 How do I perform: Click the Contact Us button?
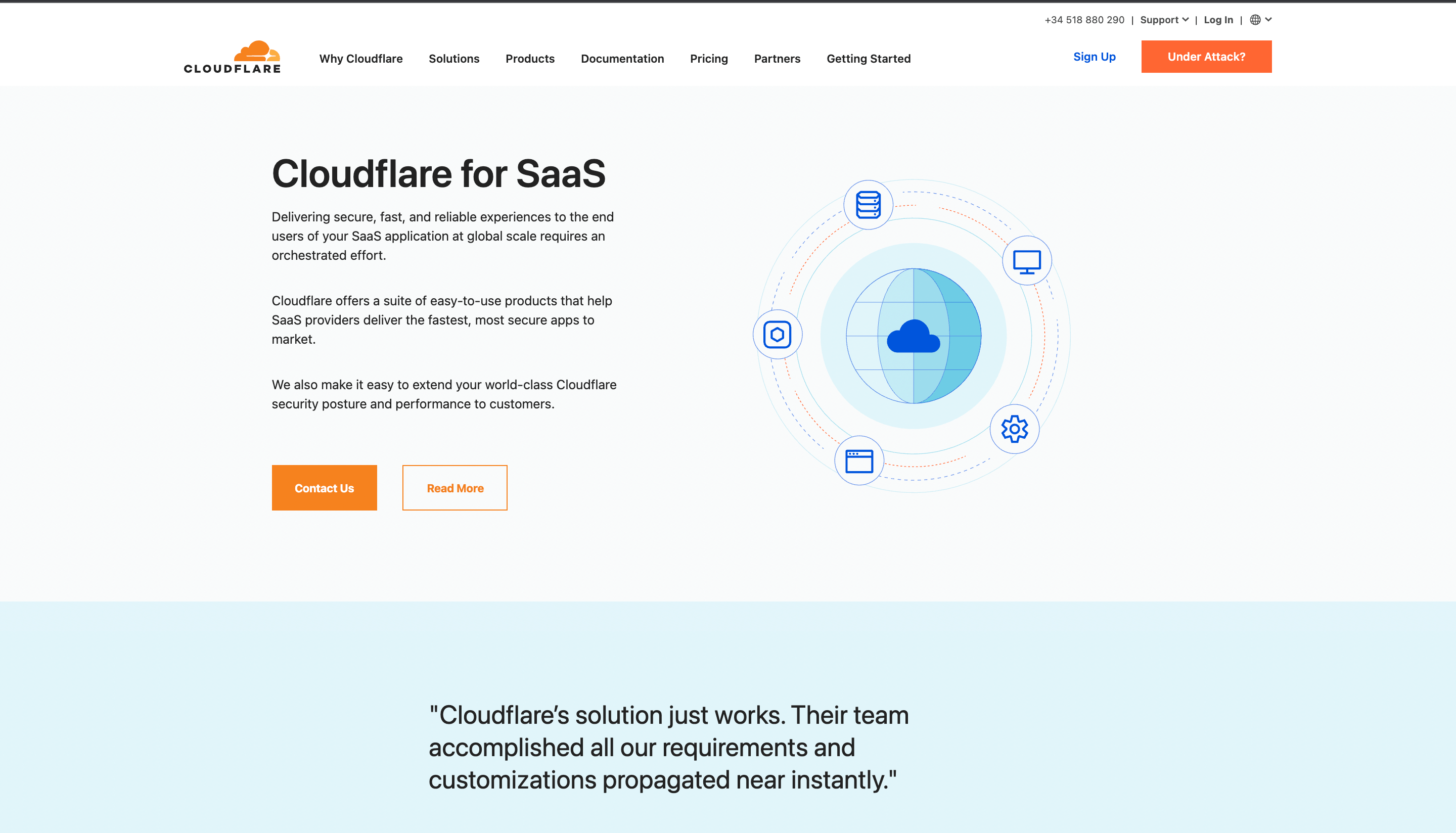(325, 487)
